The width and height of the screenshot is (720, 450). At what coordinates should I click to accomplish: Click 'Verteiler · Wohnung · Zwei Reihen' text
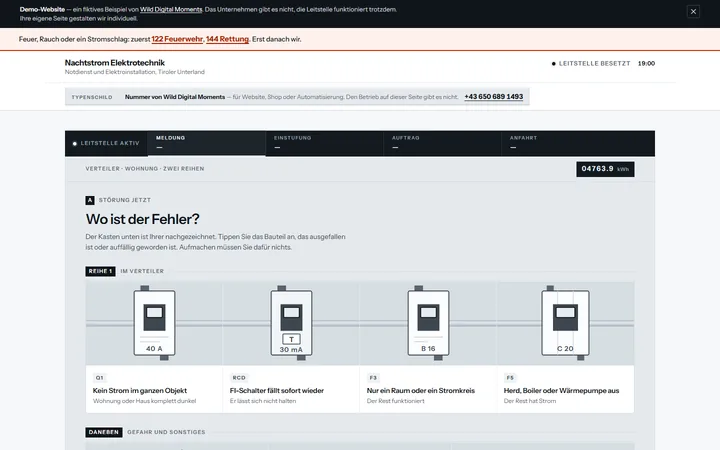[x=145, y=169]
